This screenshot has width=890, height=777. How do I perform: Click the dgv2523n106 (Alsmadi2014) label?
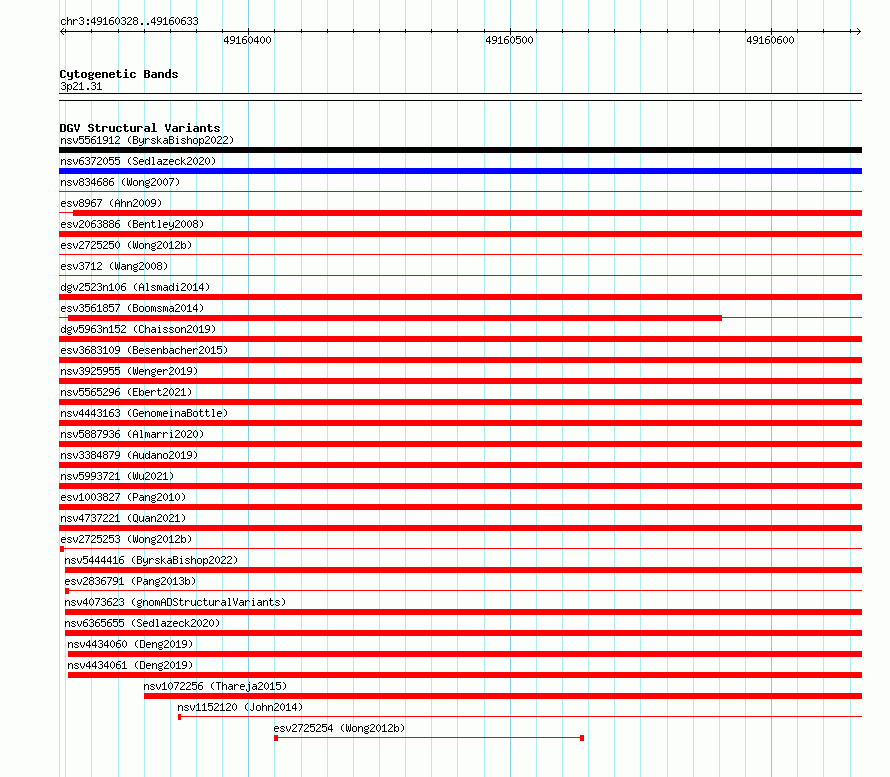tap(135, 287)
